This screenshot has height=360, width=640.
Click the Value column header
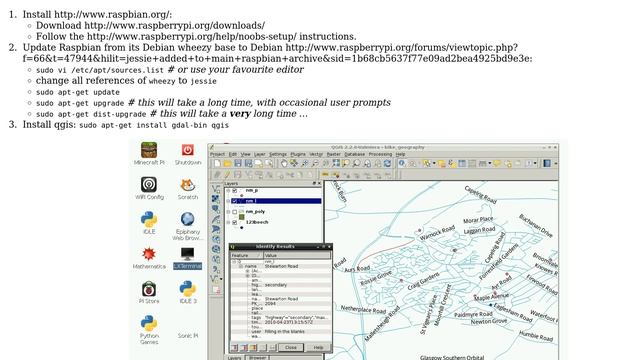point(297,255)
